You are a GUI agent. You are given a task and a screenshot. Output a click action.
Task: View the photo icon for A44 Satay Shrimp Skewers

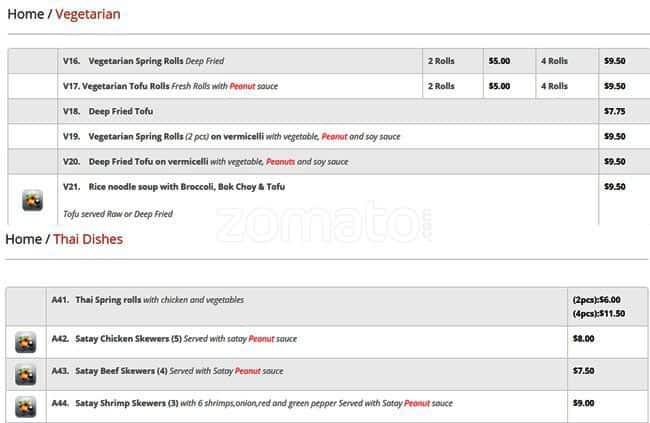point(26,406)
